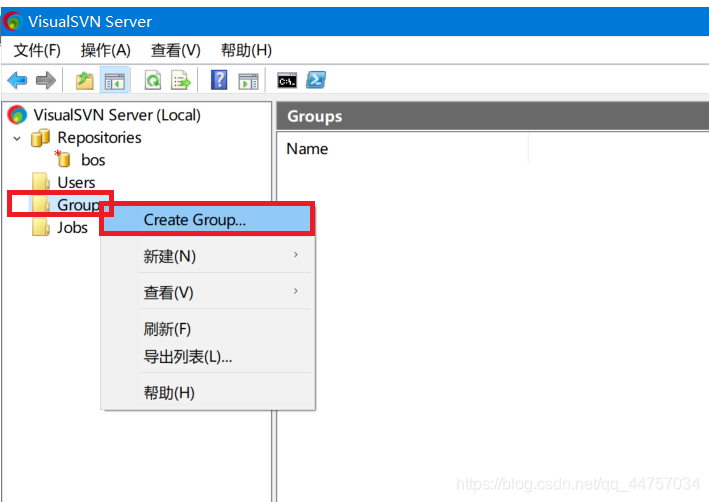
Task: Click the VisualSVN logo in title bar
Action: (13, 21)
